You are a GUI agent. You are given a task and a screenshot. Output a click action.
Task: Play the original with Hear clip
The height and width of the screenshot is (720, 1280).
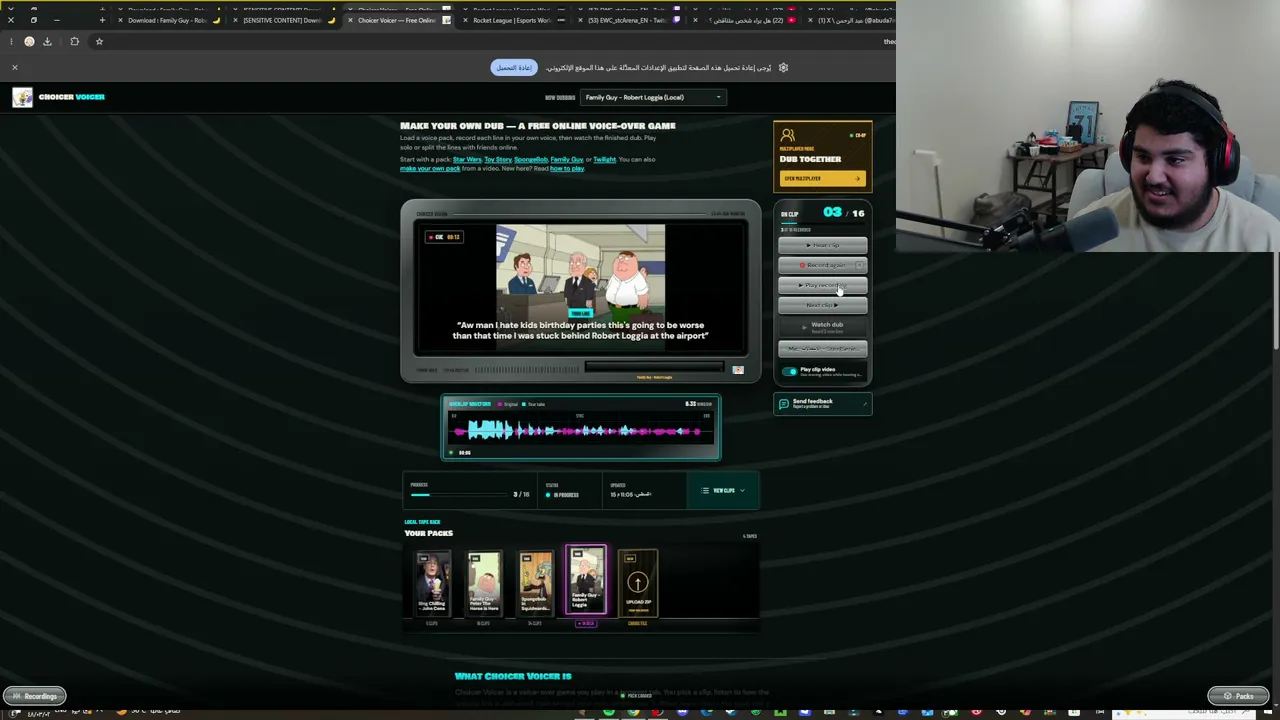[x=823, y=245]
